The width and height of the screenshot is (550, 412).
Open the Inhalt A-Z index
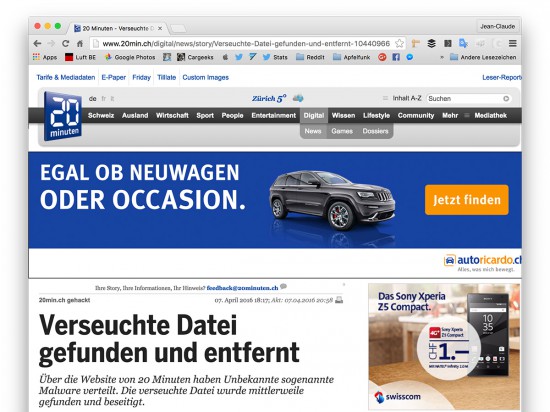click(407, 98)
